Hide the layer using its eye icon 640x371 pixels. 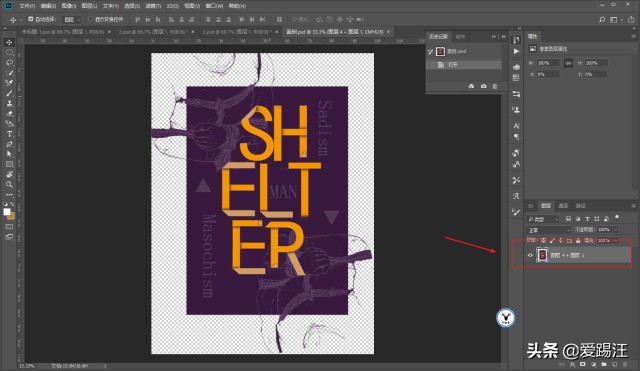(x=530, y=255)
